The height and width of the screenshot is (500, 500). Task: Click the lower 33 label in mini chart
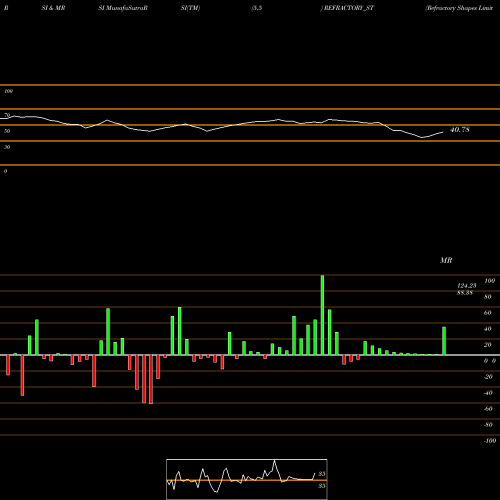click(x=322, y=486)
